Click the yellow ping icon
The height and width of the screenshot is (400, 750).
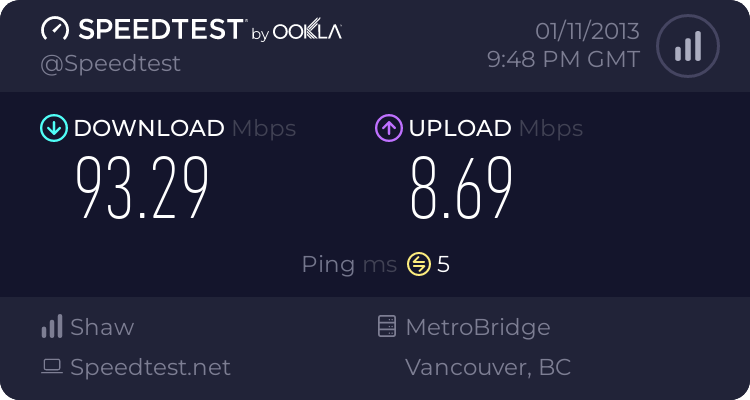[x=419, y=265]
